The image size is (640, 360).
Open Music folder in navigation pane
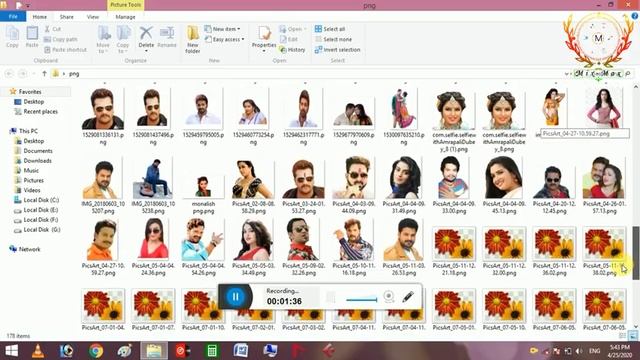click(x=31, y=170)
